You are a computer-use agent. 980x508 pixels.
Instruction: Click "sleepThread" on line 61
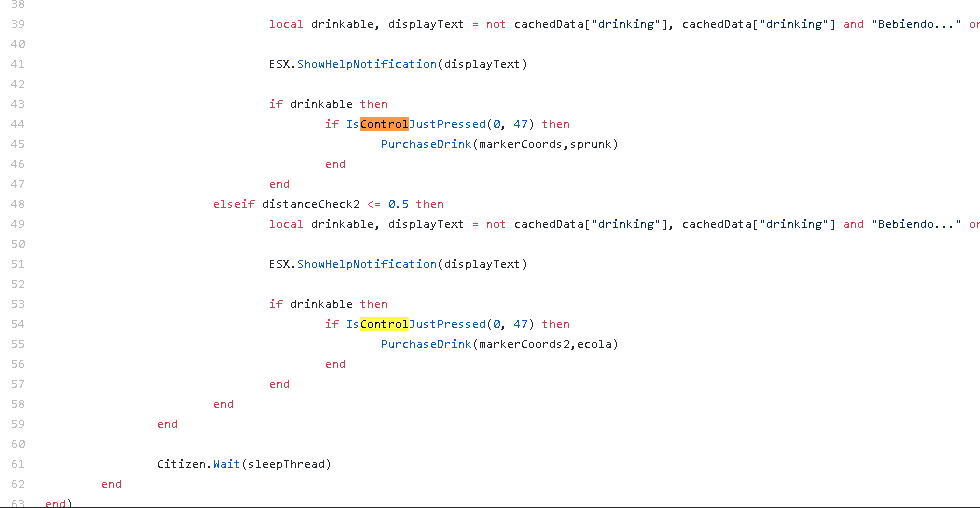[x=286, y=464]
